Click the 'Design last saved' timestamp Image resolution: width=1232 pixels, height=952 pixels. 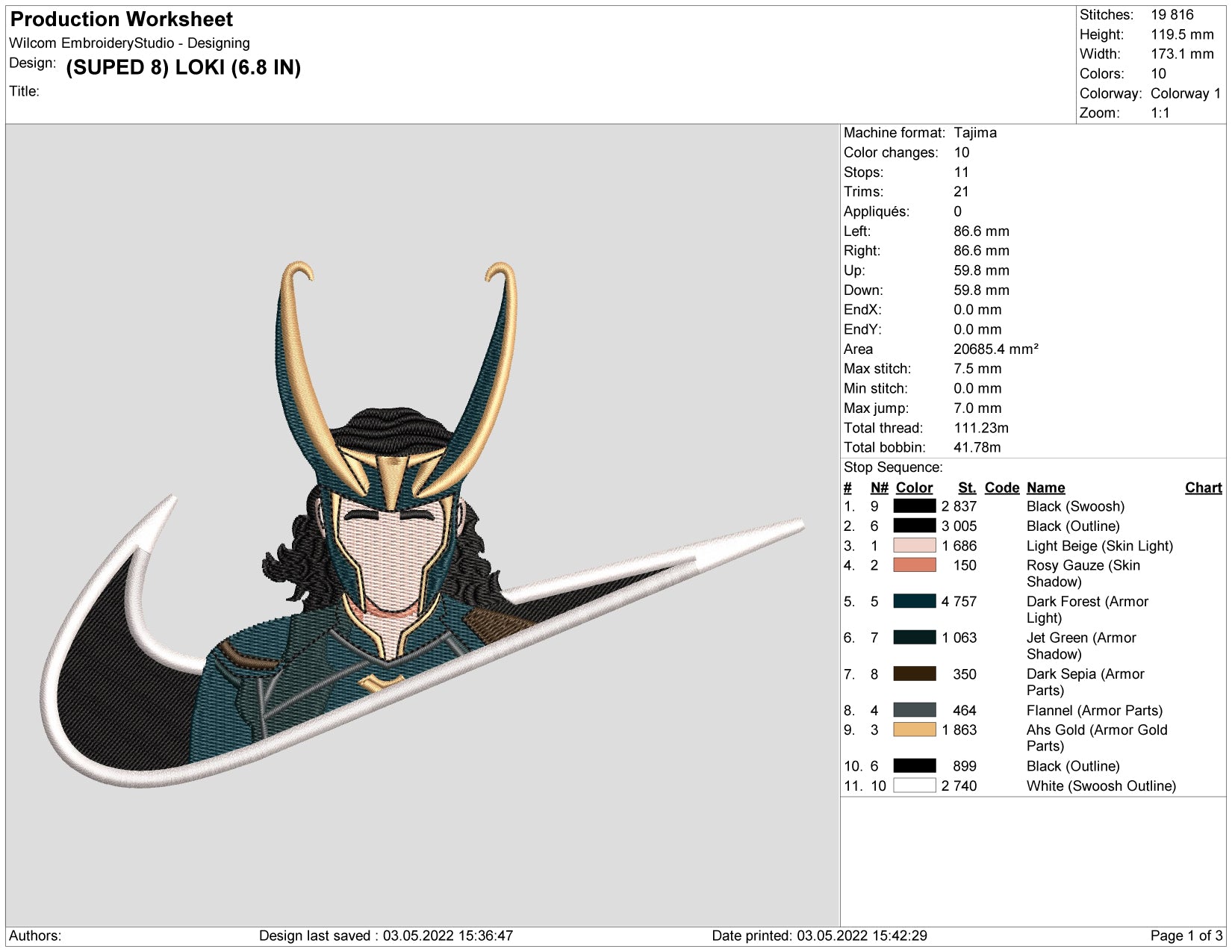pos(386,936)
